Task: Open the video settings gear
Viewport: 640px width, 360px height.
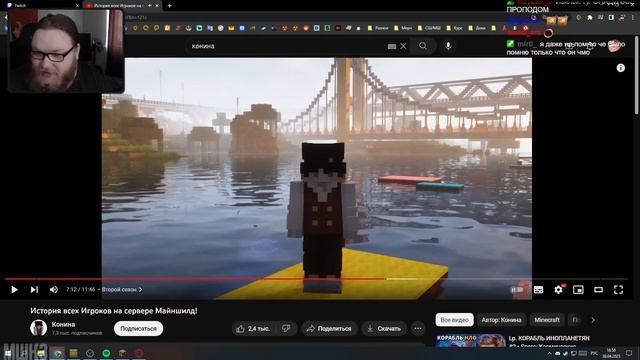Action: coord(559,289)
